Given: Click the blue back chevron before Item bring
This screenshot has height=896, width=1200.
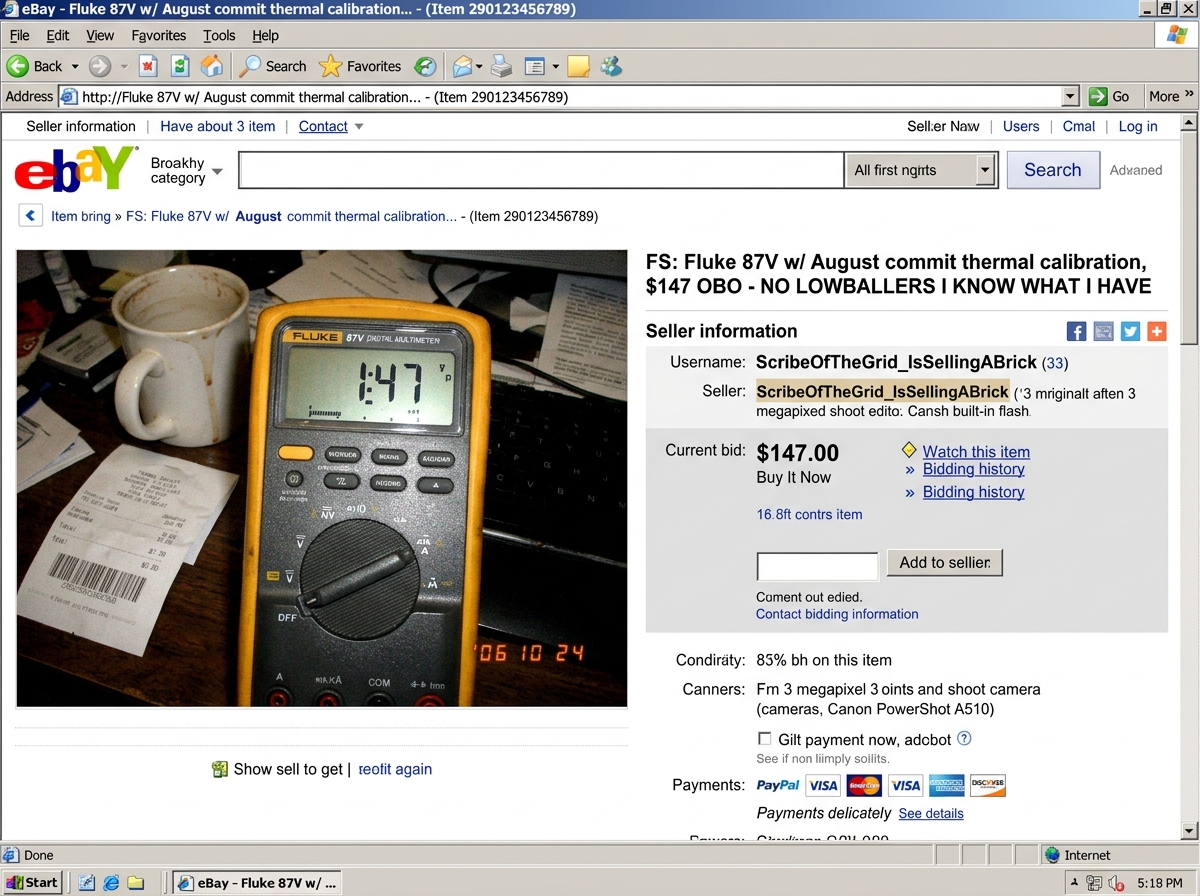Looking at the screenshot, I should click(x=31, y=215).
